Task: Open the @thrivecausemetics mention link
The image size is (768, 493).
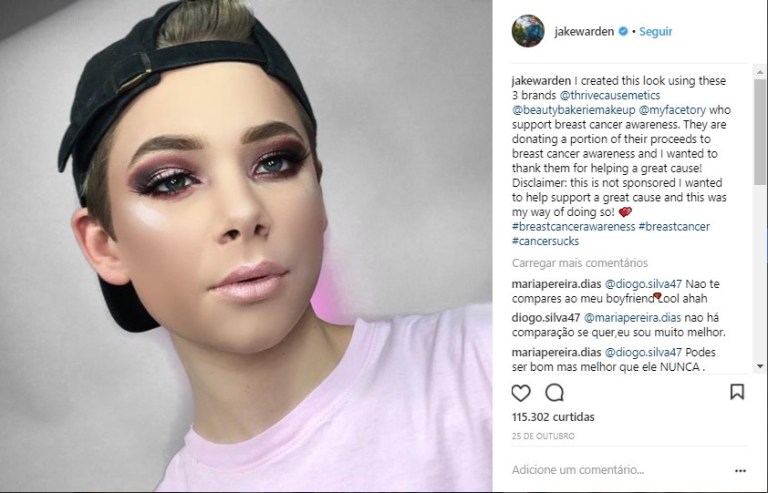Action: pos(610,95)
